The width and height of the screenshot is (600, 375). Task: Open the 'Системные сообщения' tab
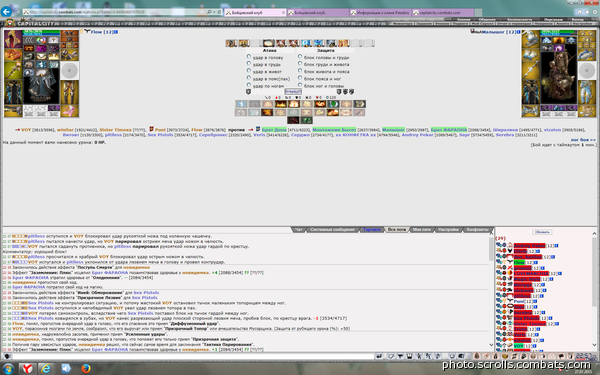coord(332,230)
